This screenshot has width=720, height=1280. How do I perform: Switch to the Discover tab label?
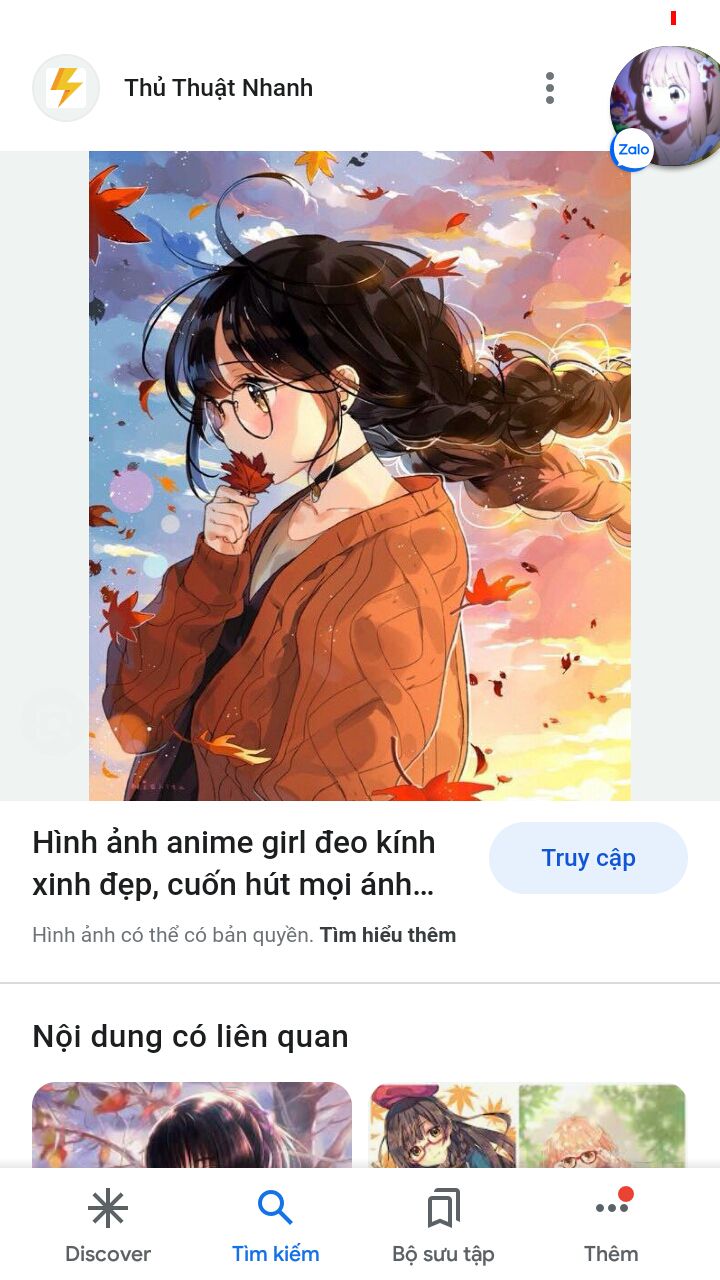pyautogui.click(x=108, y=1253)
